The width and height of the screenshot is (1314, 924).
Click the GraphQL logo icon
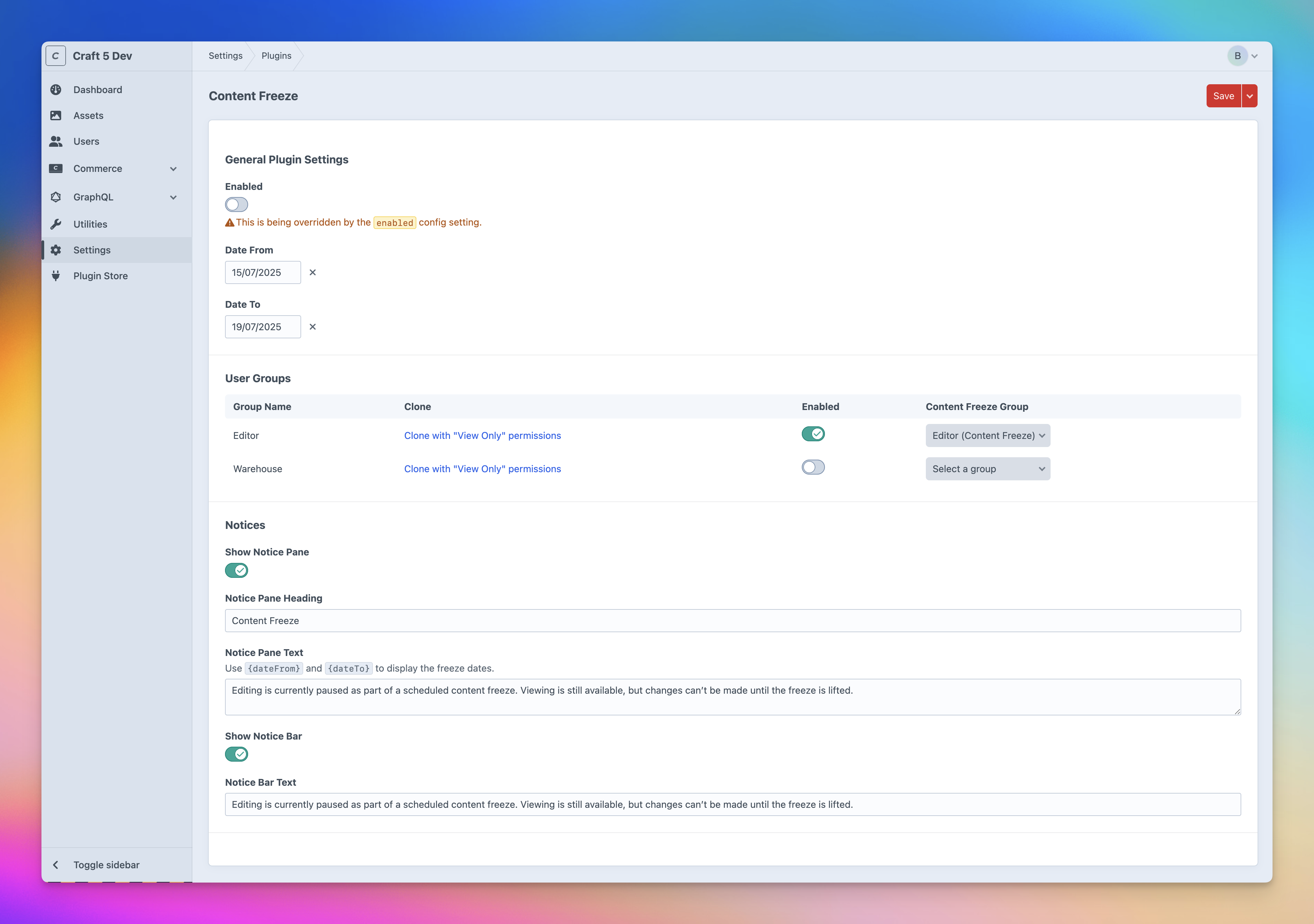(55, 197)
